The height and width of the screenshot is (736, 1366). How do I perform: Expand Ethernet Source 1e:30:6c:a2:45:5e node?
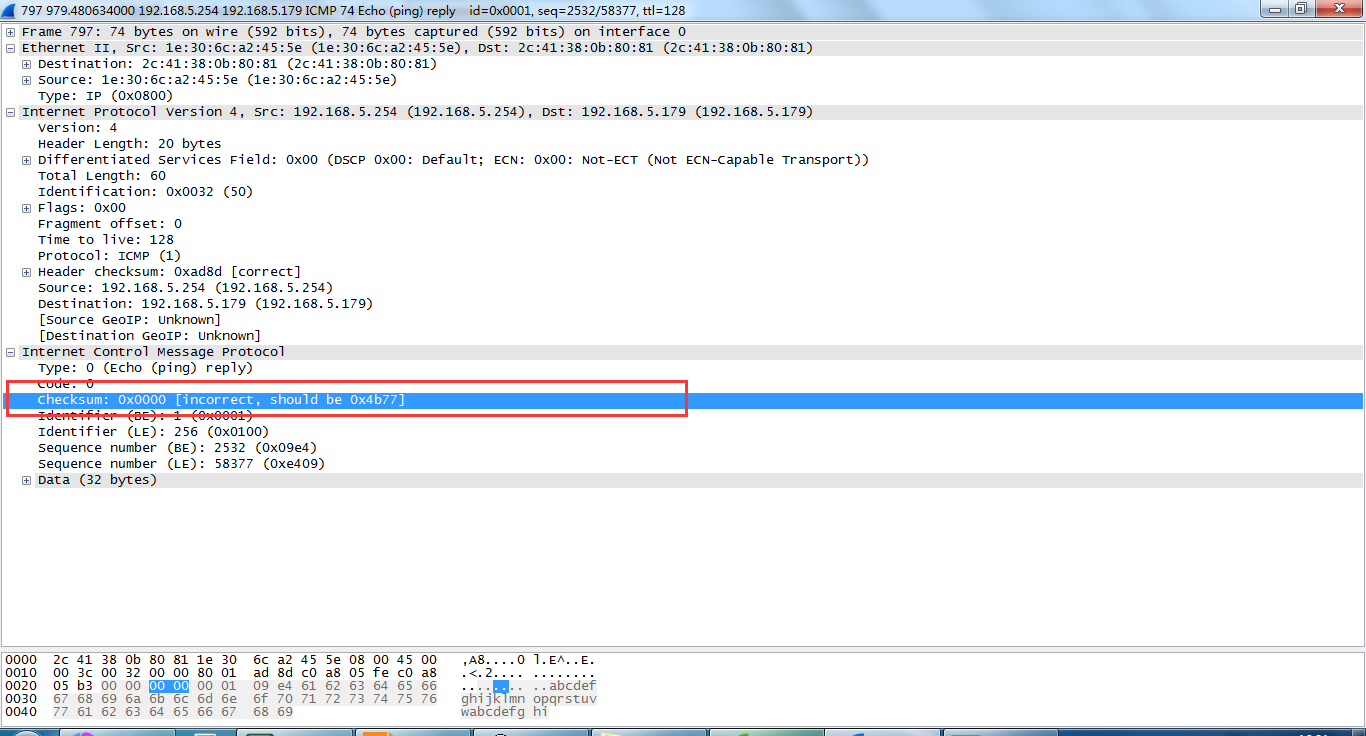(27, 80)
